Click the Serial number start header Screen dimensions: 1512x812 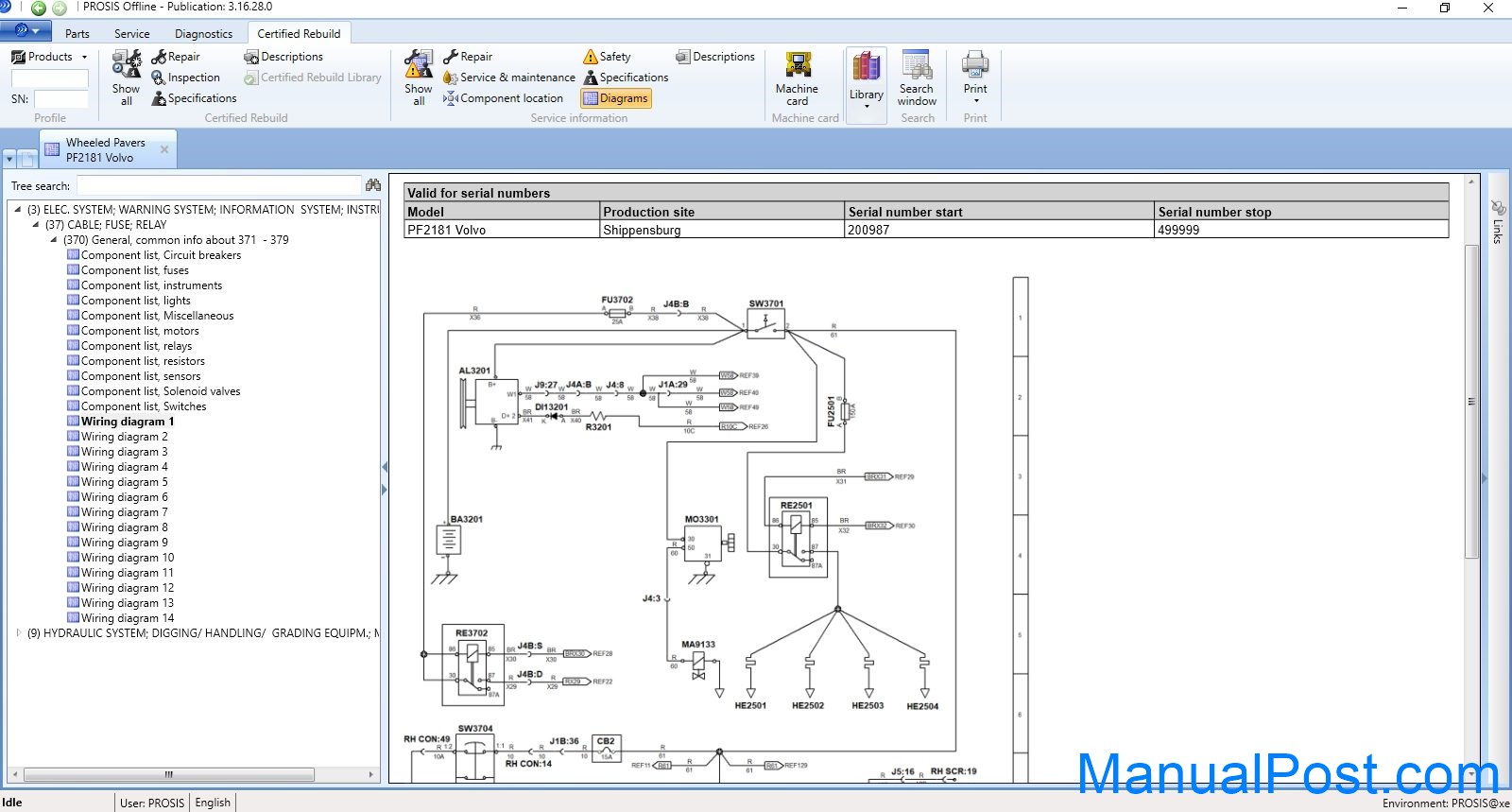[999, 212]
